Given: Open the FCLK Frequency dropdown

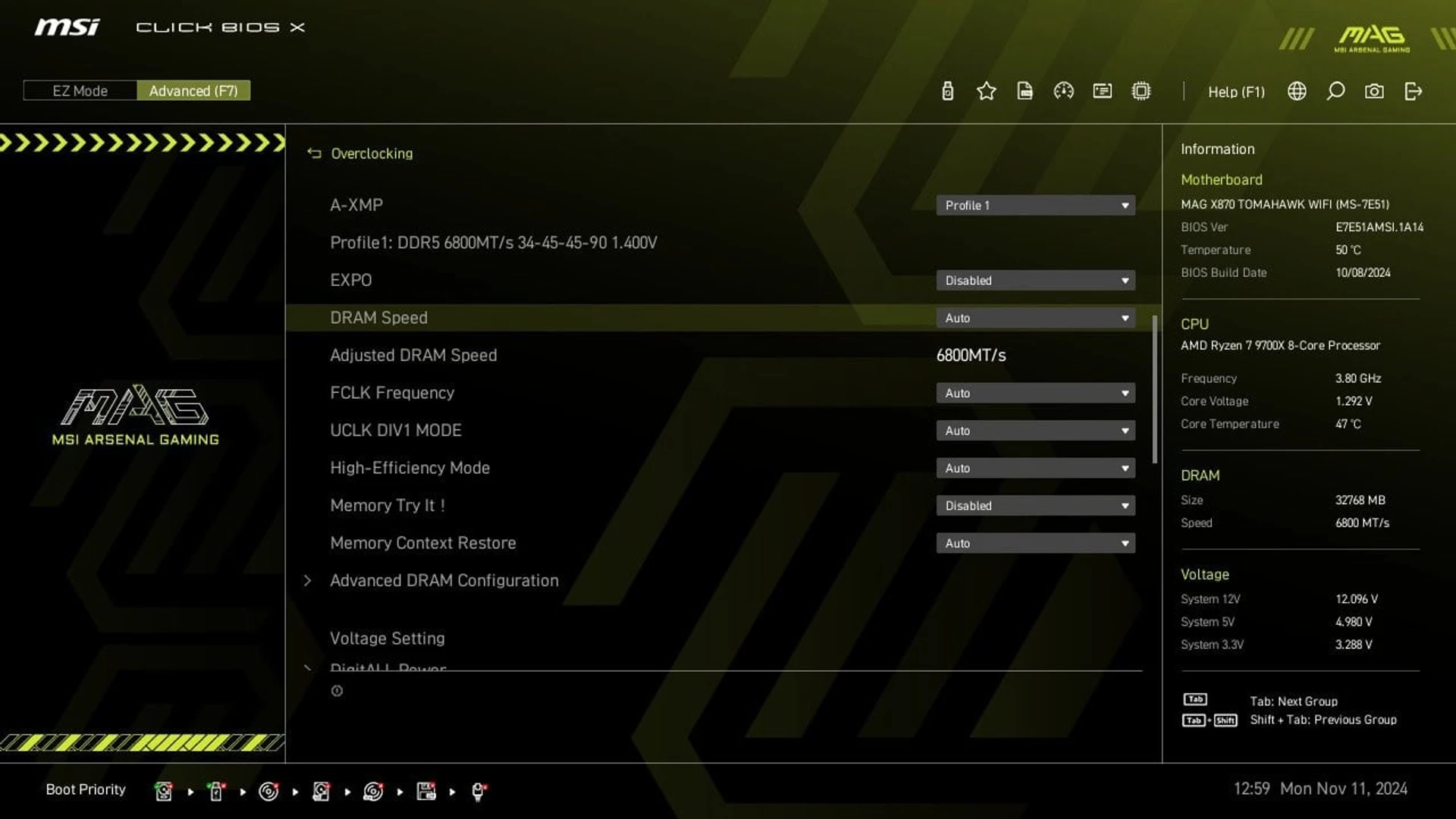Looking at the screenshot, I should tap(1035, 393).
